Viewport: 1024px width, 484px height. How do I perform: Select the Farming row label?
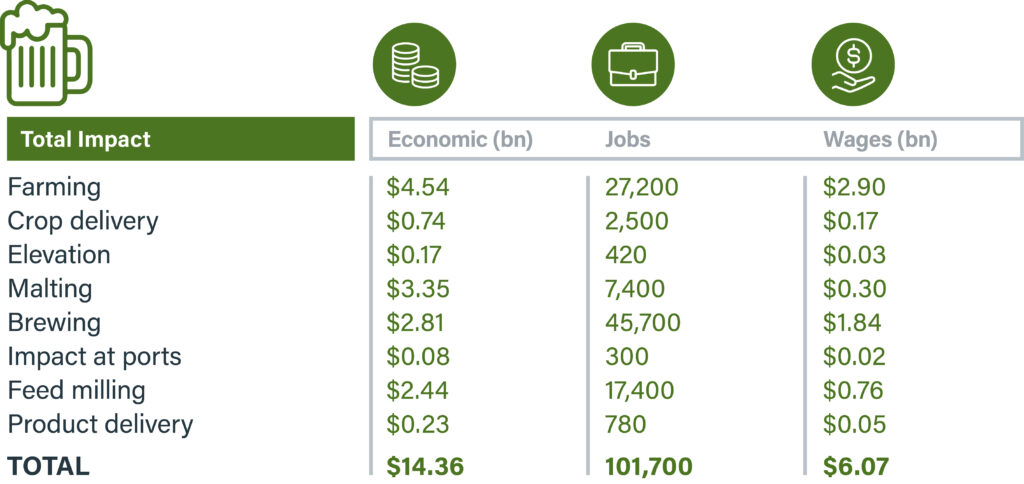pos(54,187)
